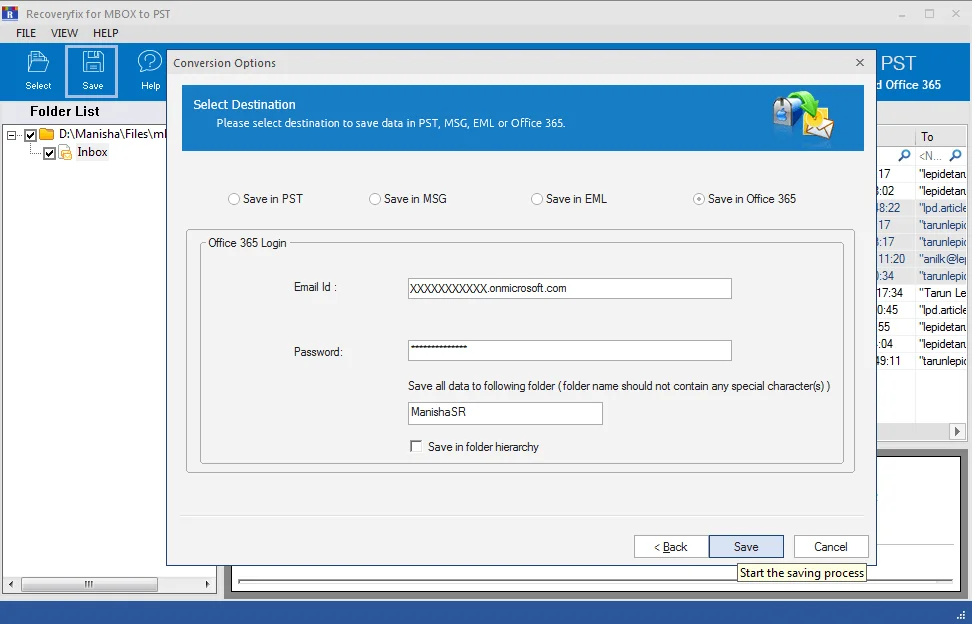Click the folder list scroll right arrow
972x624 pixels.
tap(208, 584)
